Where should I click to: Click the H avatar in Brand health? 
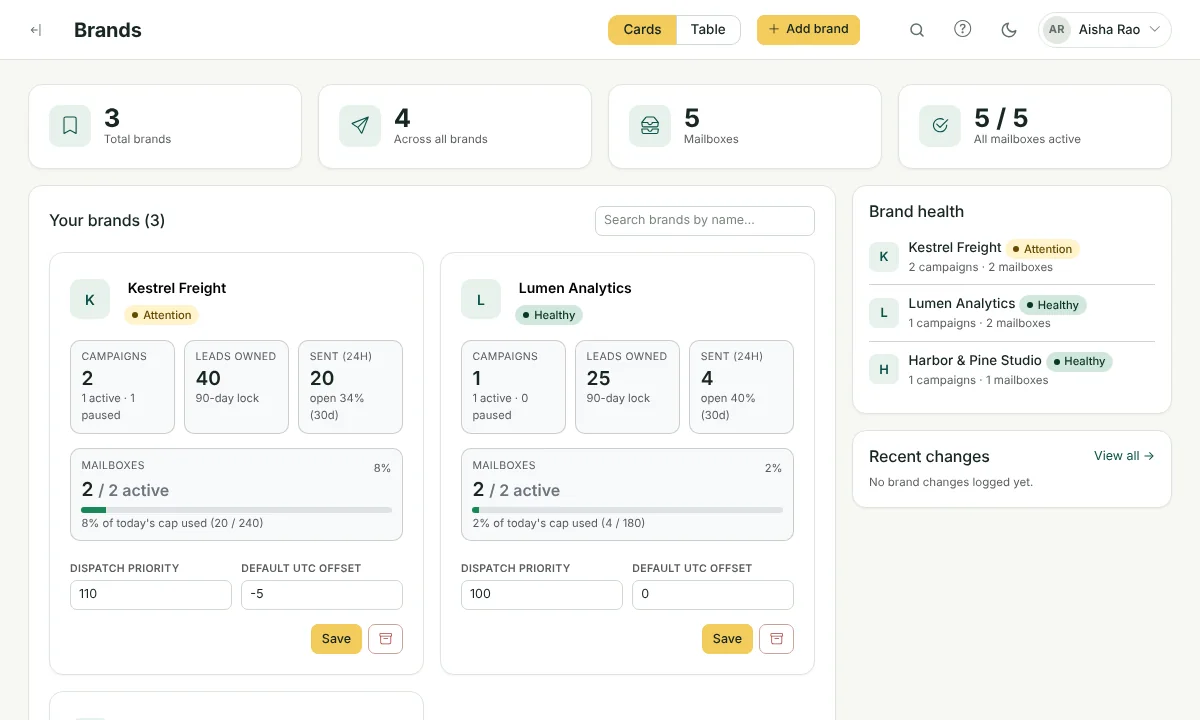(883, 370)
